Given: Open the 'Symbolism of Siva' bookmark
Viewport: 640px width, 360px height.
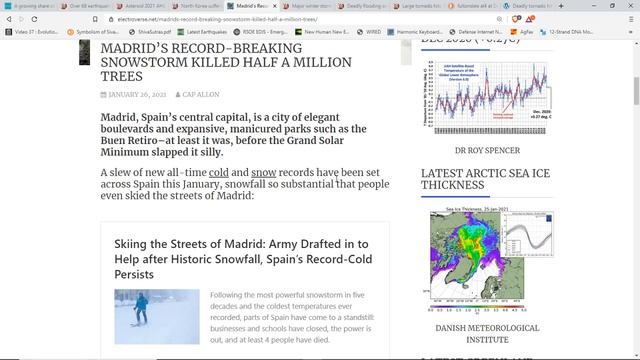Looking at the screenshot, I should pos(93,32).
